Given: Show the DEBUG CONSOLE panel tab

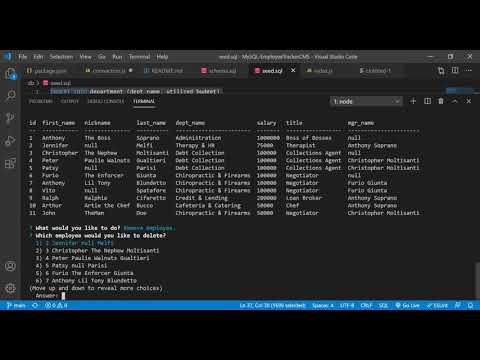Looking at the screenshot, I should 105,101.
